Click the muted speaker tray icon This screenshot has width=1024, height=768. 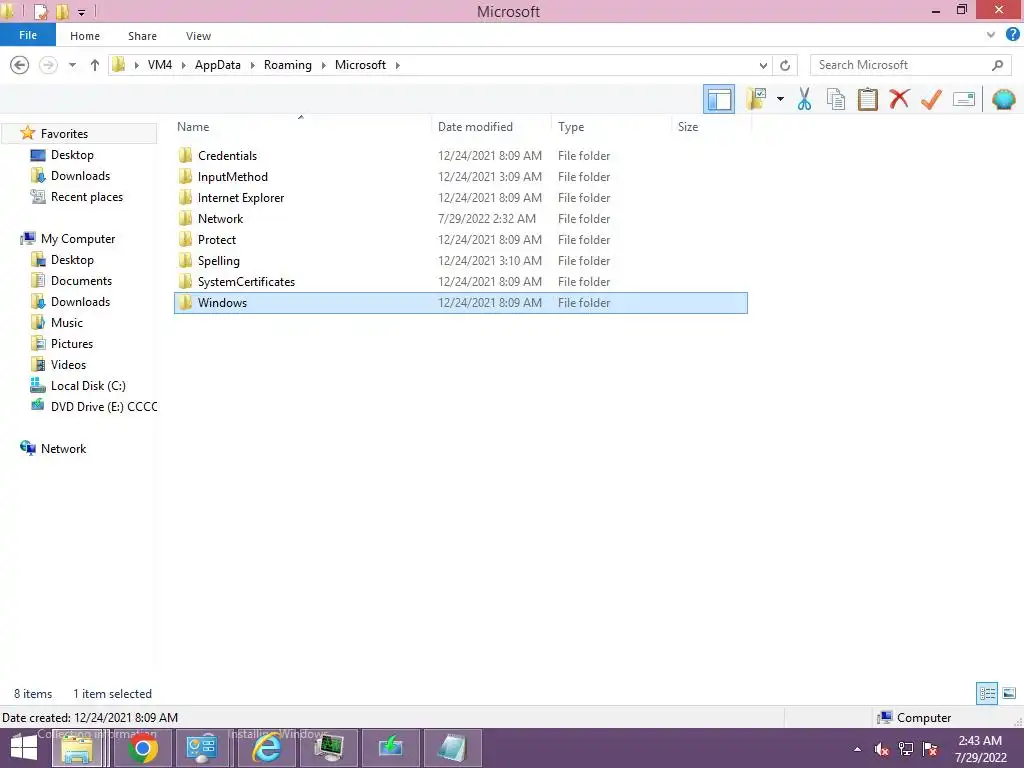point(882,749)
